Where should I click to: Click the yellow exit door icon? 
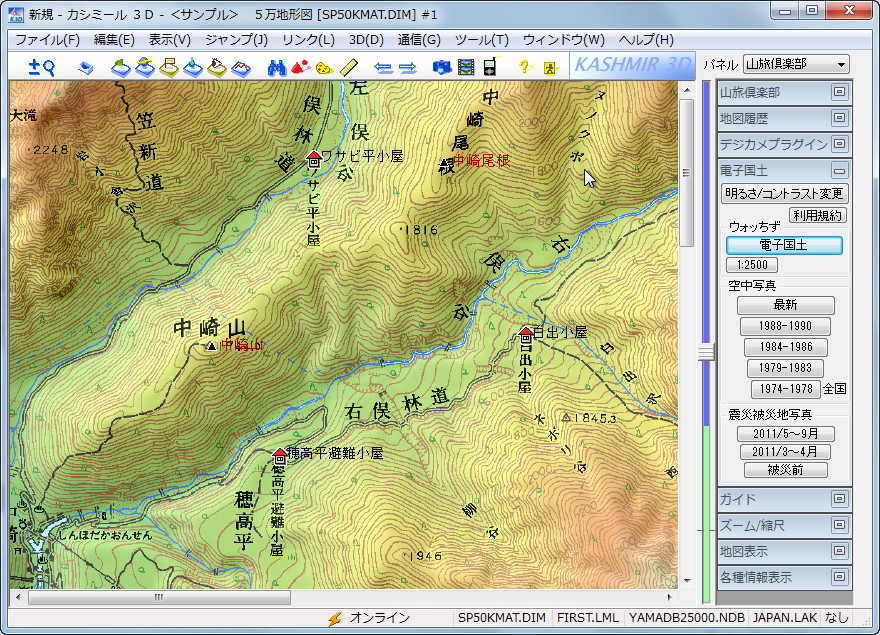[549, 68]
